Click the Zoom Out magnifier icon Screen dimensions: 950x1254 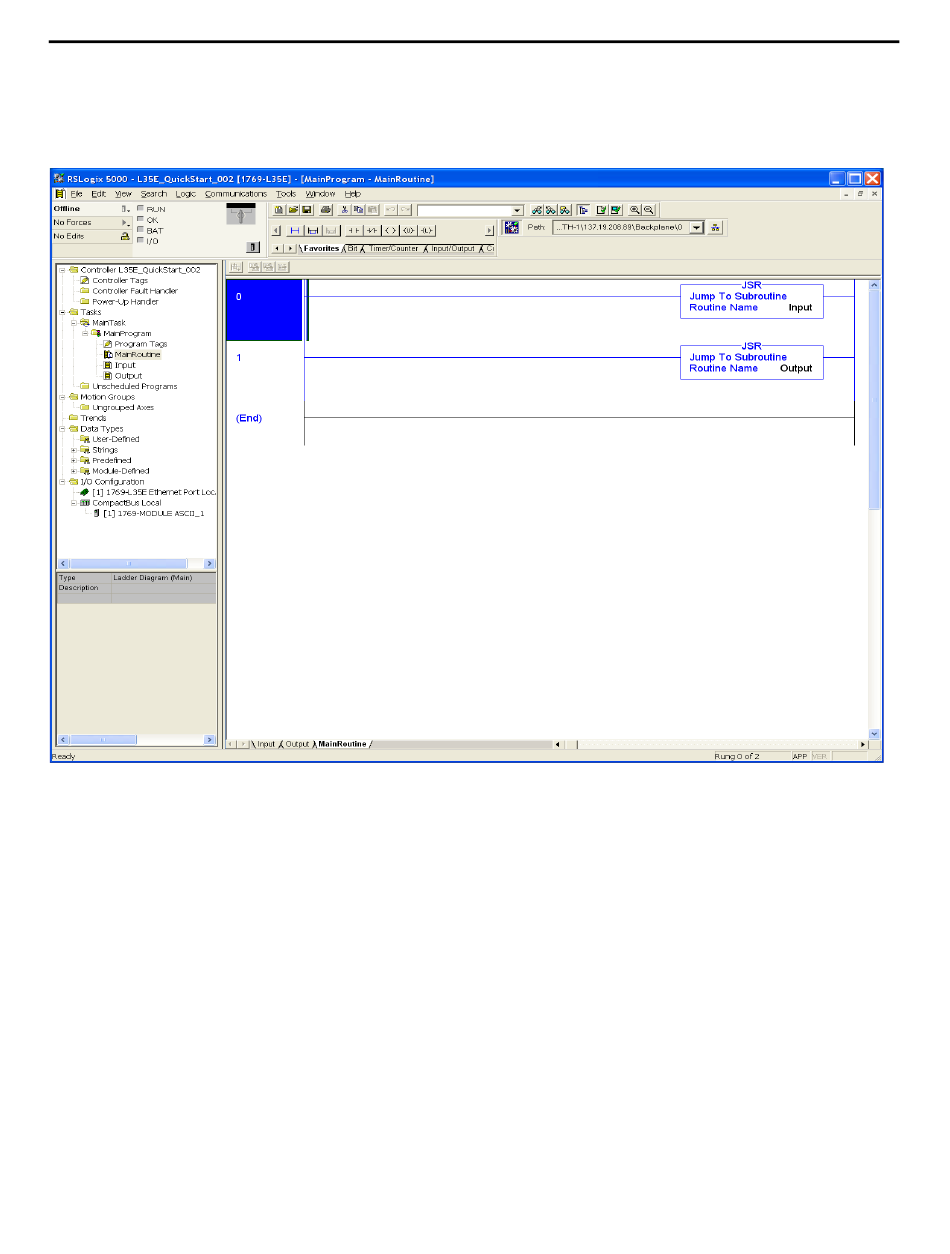[x=649, y=210]
